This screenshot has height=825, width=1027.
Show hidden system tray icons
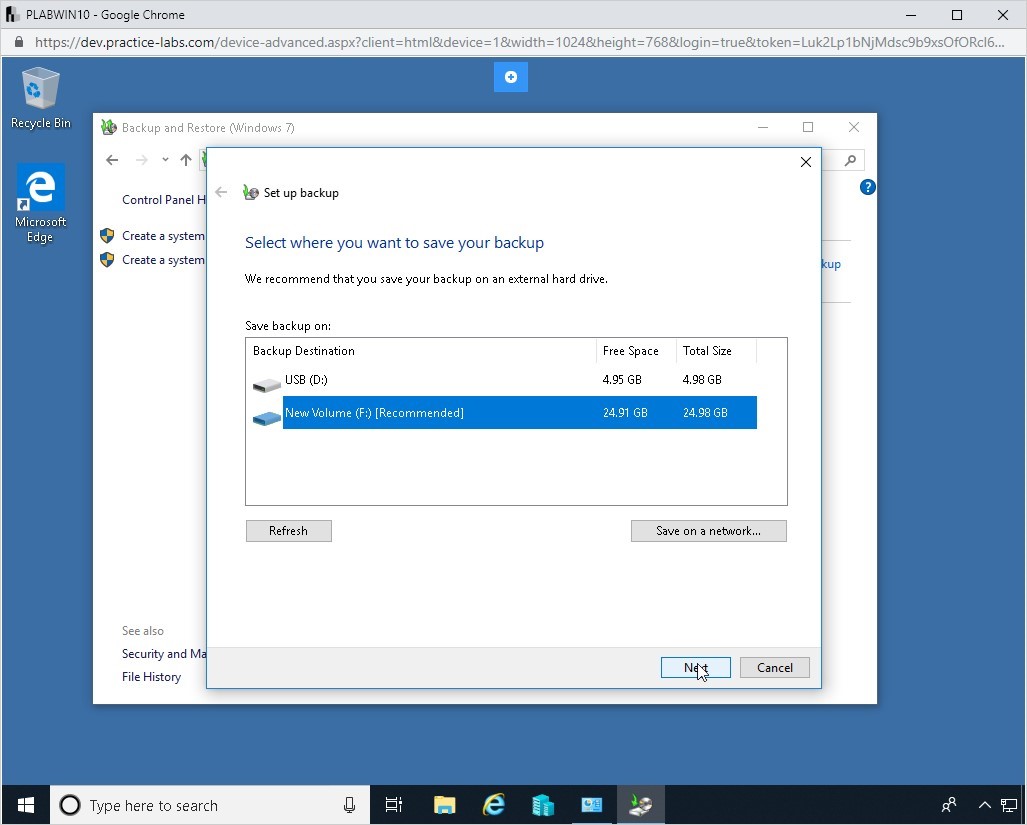pos(984,805)
